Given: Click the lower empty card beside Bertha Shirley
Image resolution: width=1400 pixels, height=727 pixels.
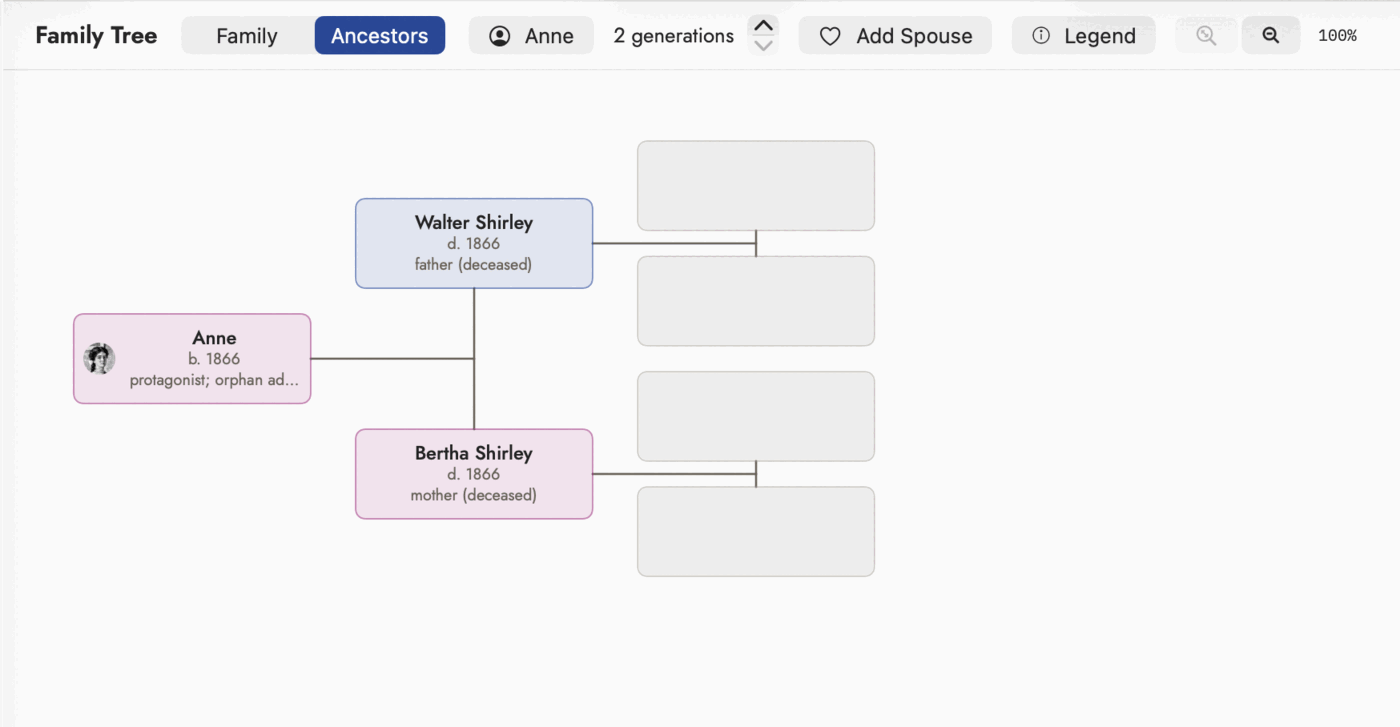Looking at the screenshot, I should pyautogui.click(x=756, y=532).
